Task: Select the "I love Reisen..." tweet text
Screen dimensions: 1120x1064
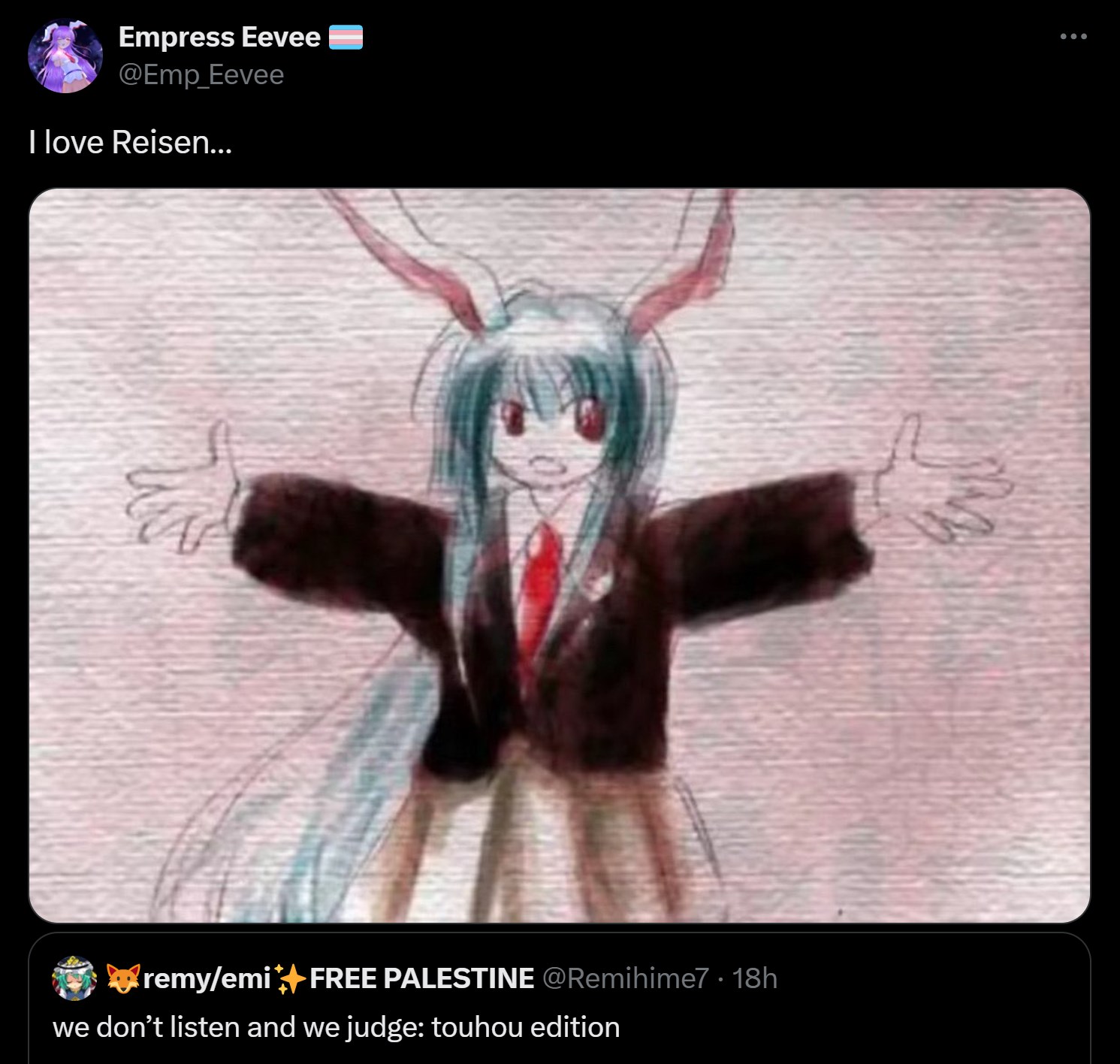Action: 131,141
